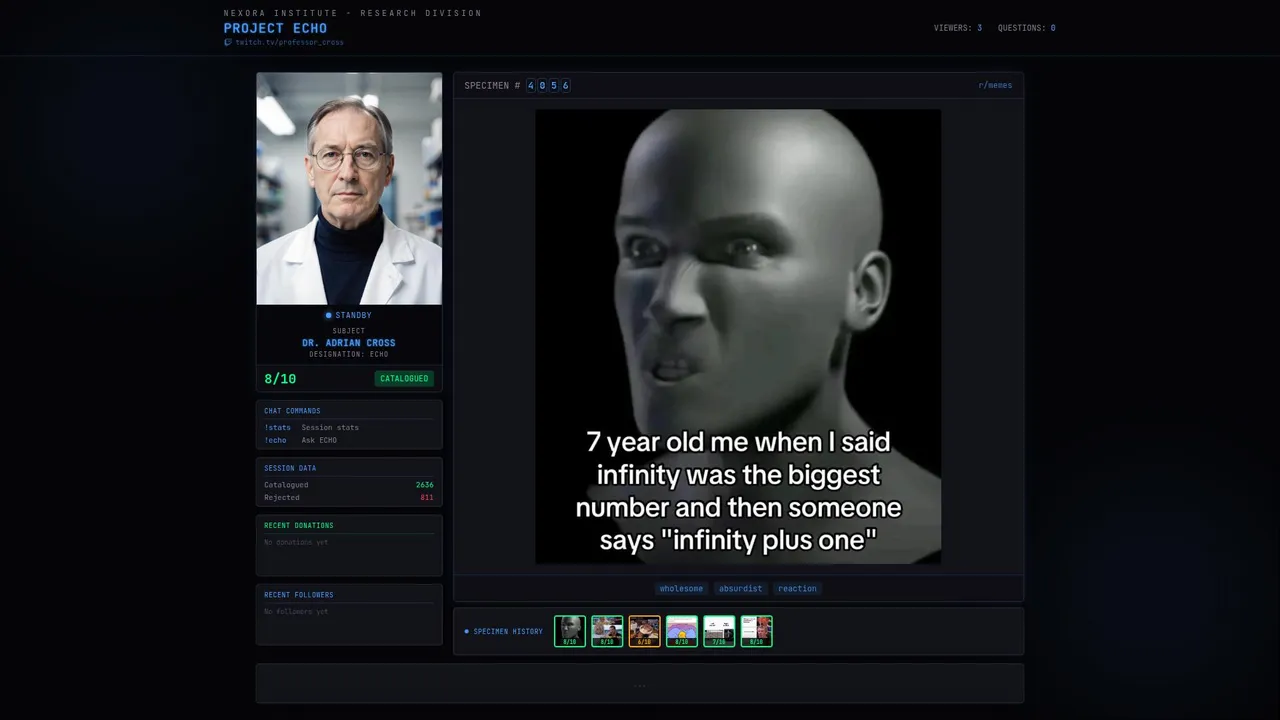Image resolution: width=1280 pixels, height=720 pixels.
Task: Click Dr. Adrian Cross's portrait photo
Action: coord(349,188)
